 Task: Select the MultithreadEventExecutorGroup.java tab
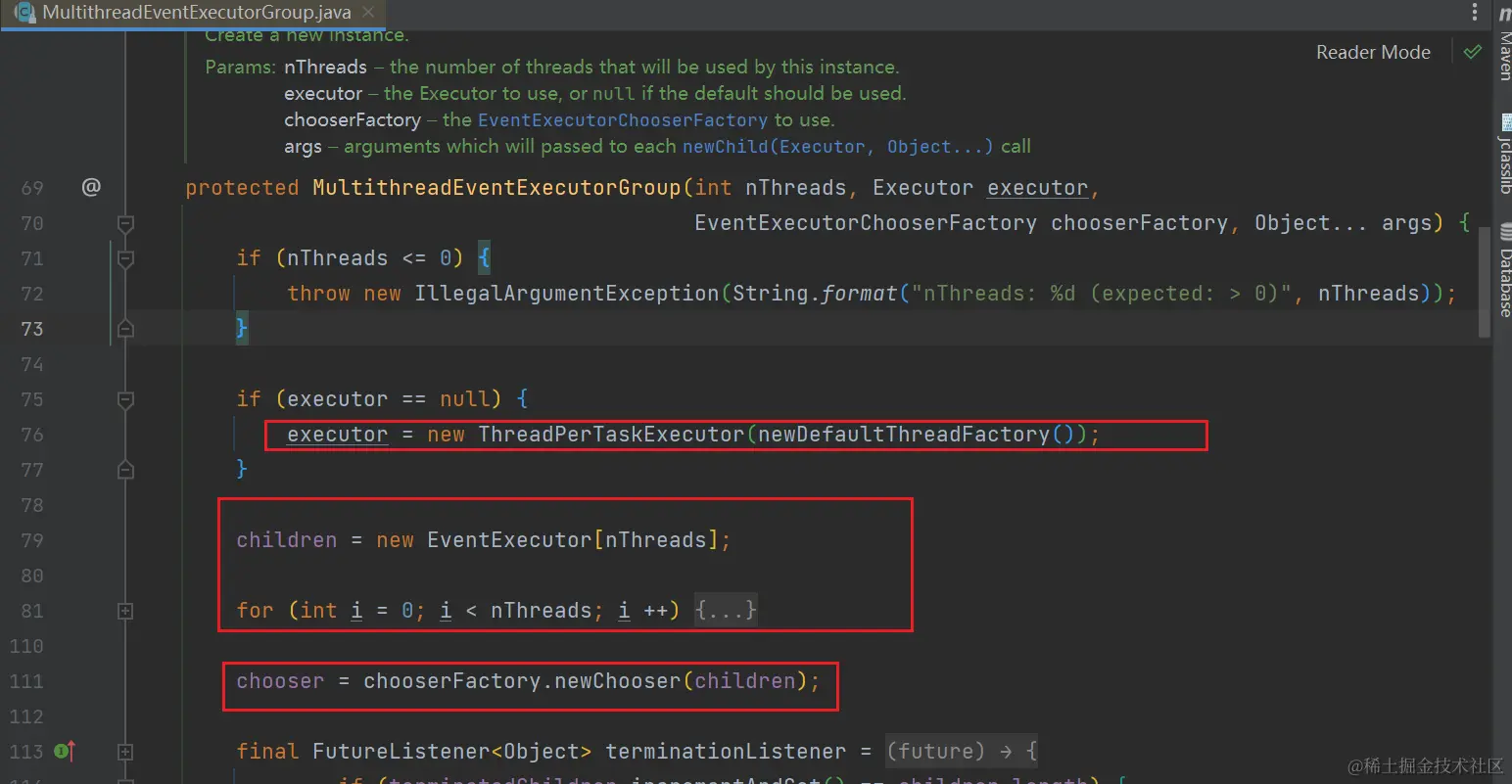pos(194,13)
